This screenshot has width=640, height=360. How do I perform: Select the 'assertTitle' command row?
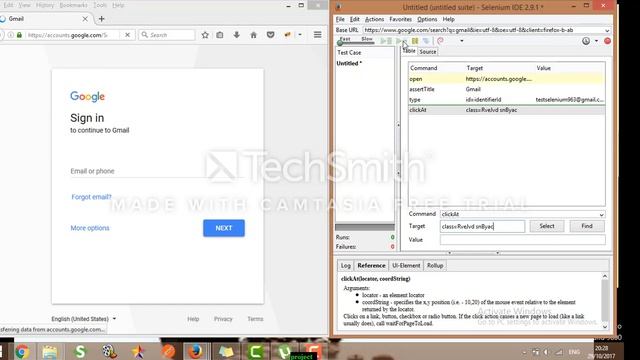(x=507, y=89)
